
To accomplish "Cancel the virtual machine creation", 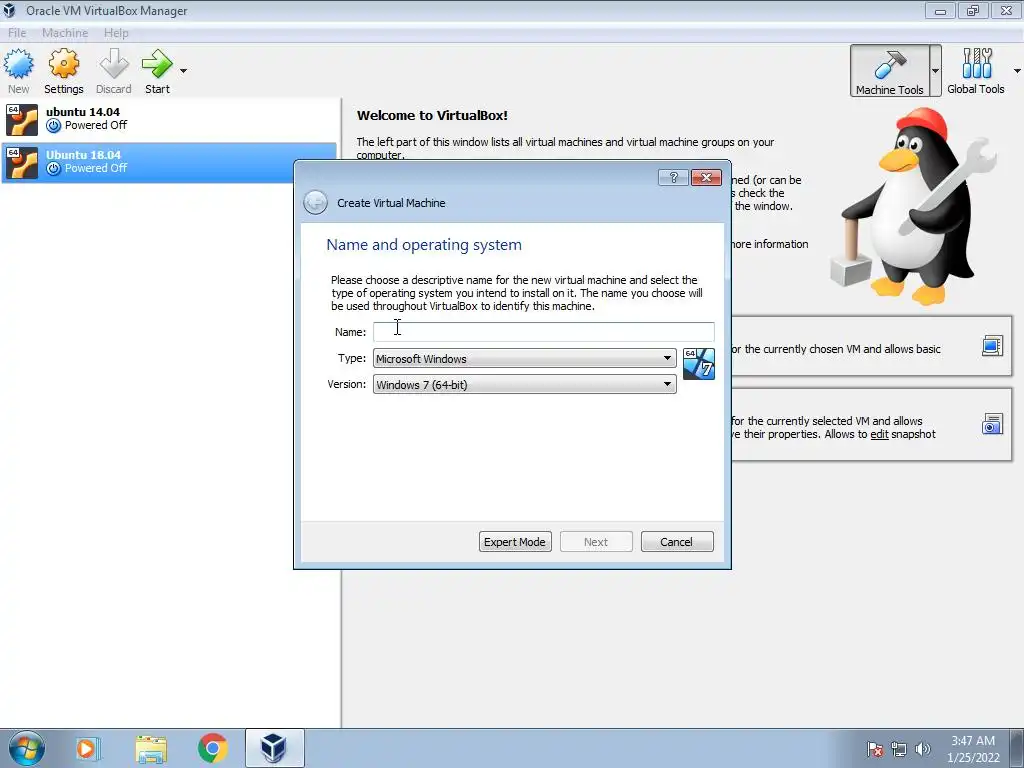I will pyautogui.click(x=677, y=542).
